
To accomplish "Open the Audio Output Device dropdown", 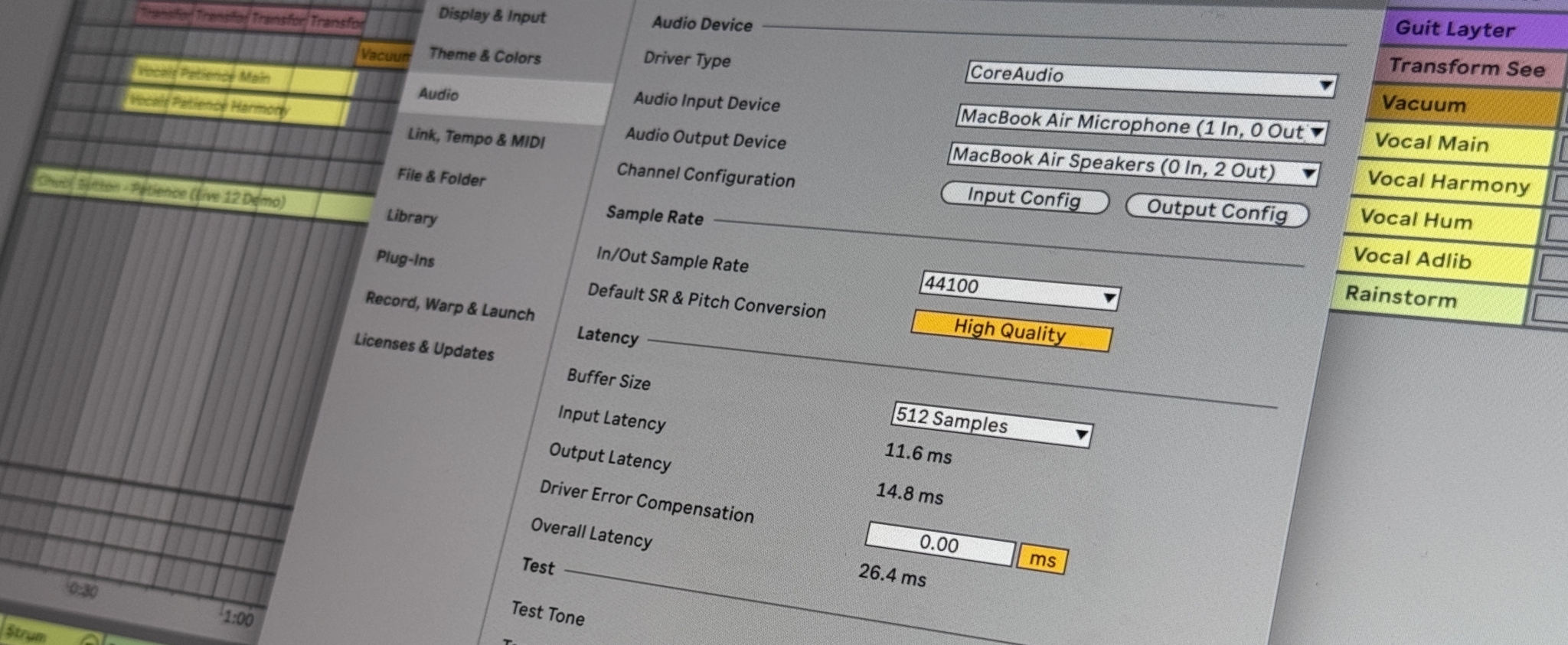I will pyautogui.click(x=1134, y=164).
